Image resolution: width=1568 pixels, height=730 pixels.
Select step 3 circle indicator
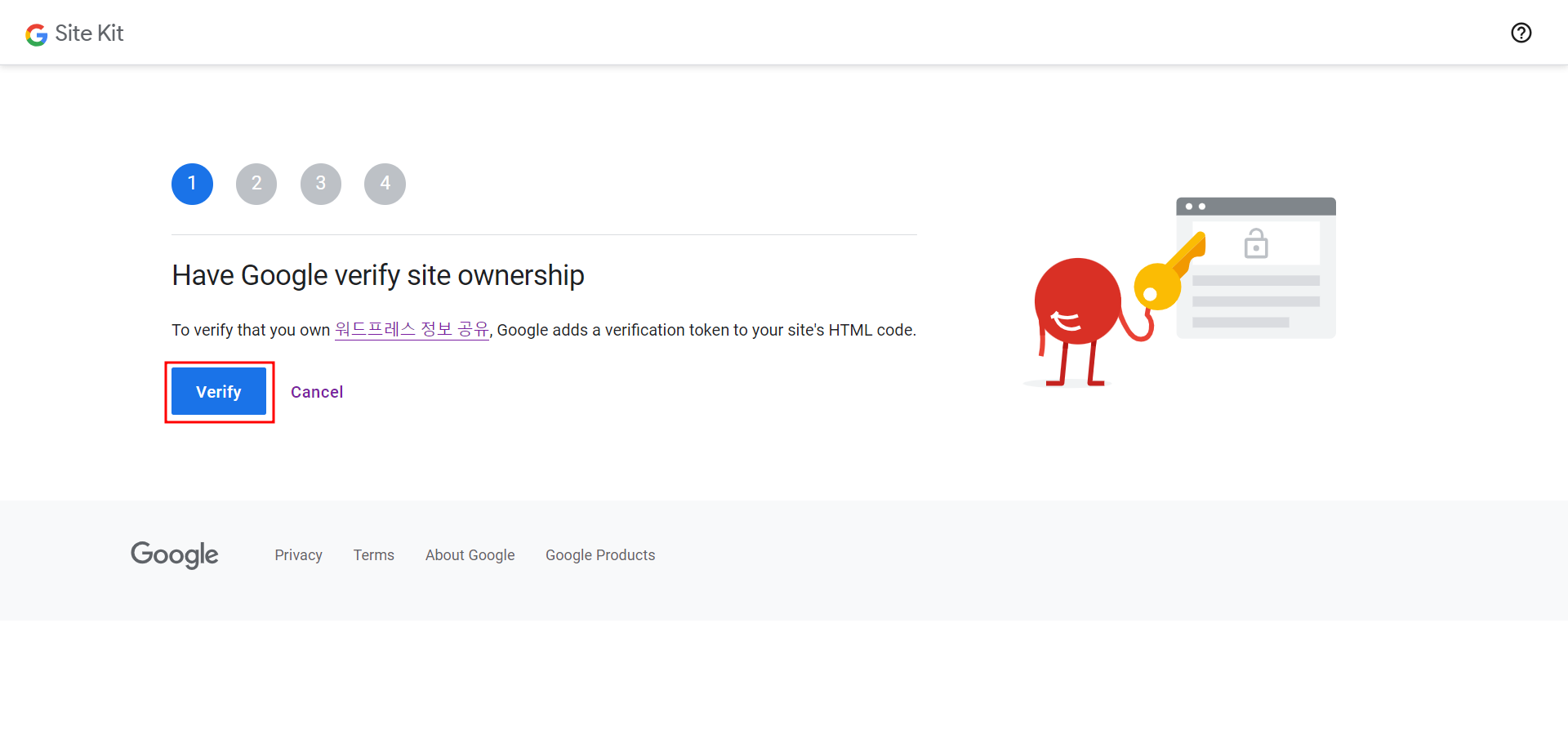pyautogui.click(x=321, y=184)
